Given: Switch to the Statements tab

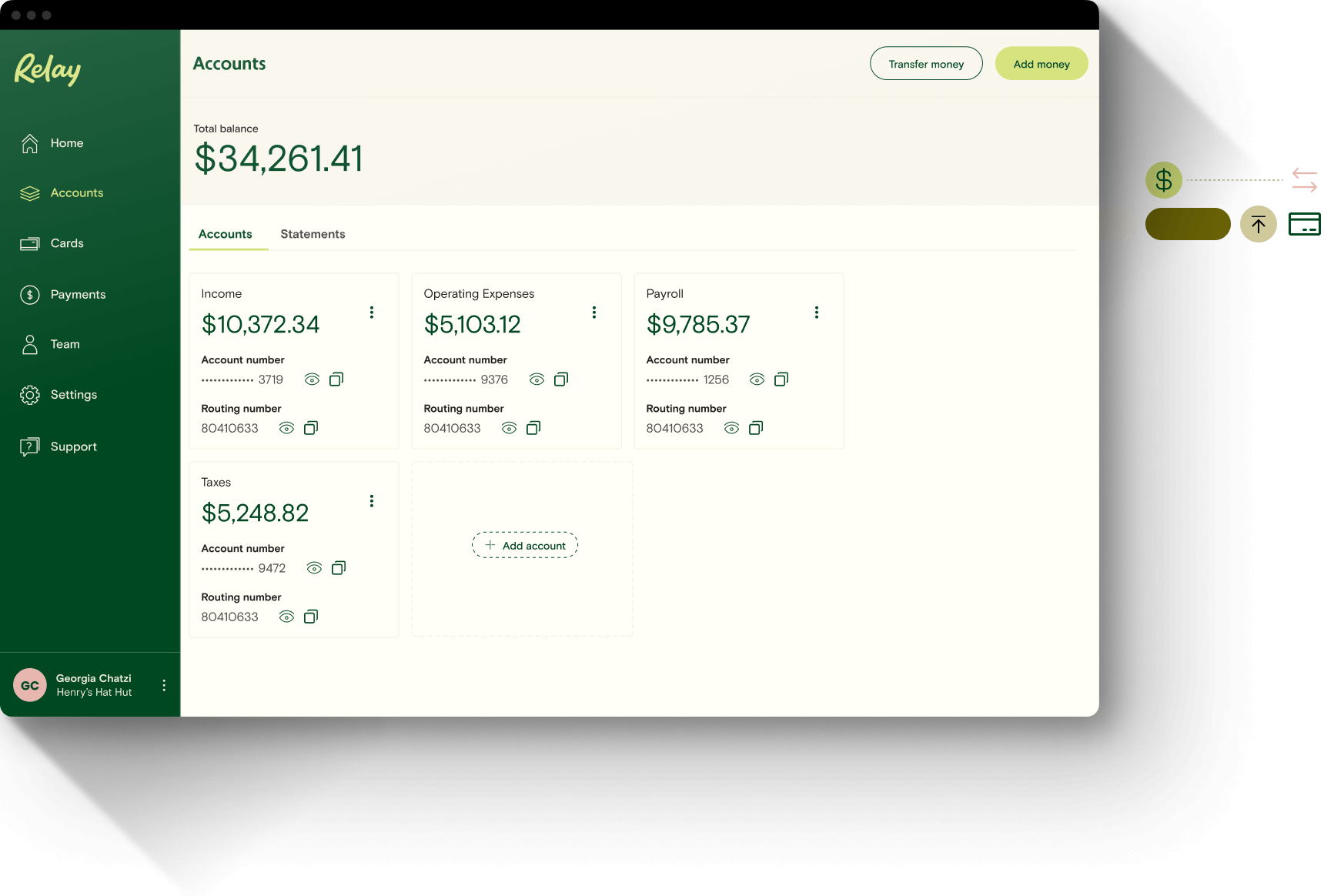Looking at the screenshot, I should pyautogui.click(x=313, y=233).
